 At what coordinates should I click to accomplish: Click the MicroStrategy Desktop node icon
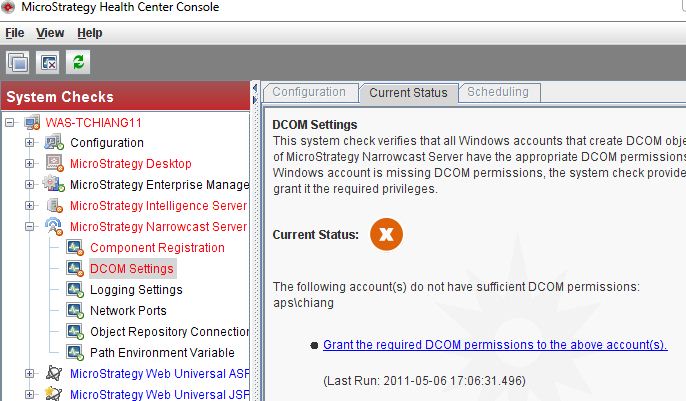(53, 164)
